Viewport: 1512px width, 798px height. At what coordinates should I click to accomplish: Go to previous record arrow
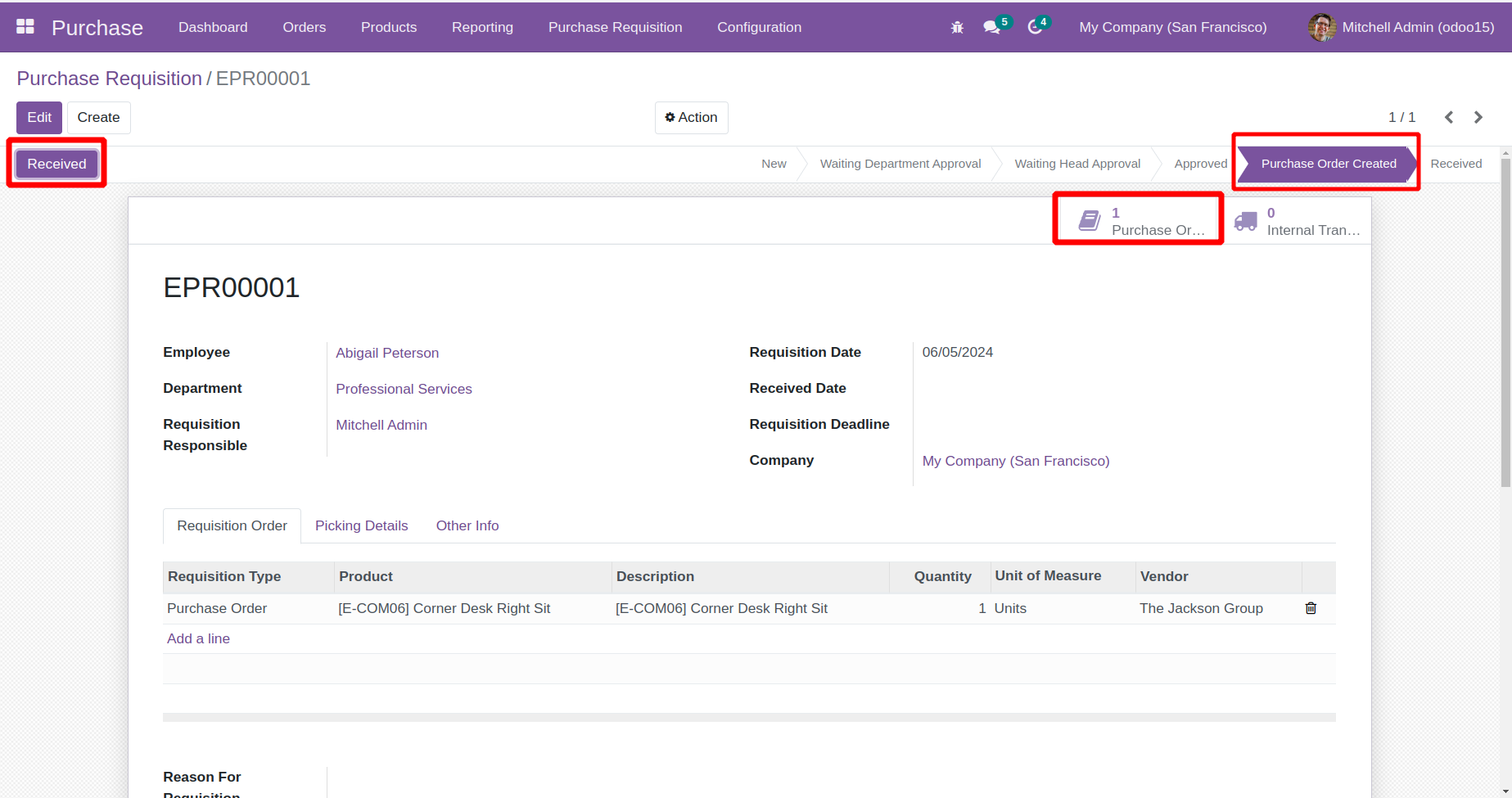(1449, 117)
